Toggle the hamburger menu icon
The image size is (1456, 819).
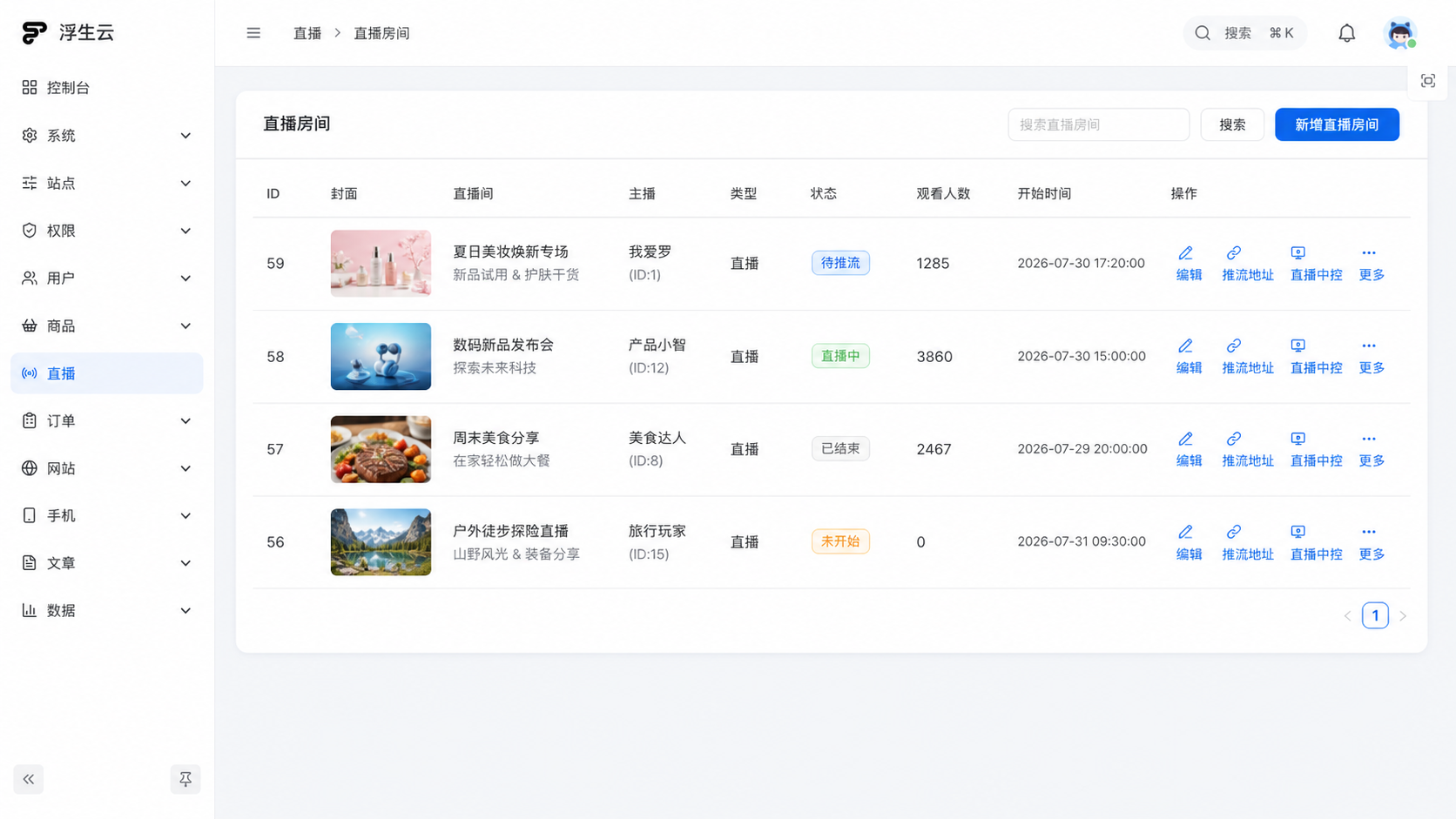[253, 33]
